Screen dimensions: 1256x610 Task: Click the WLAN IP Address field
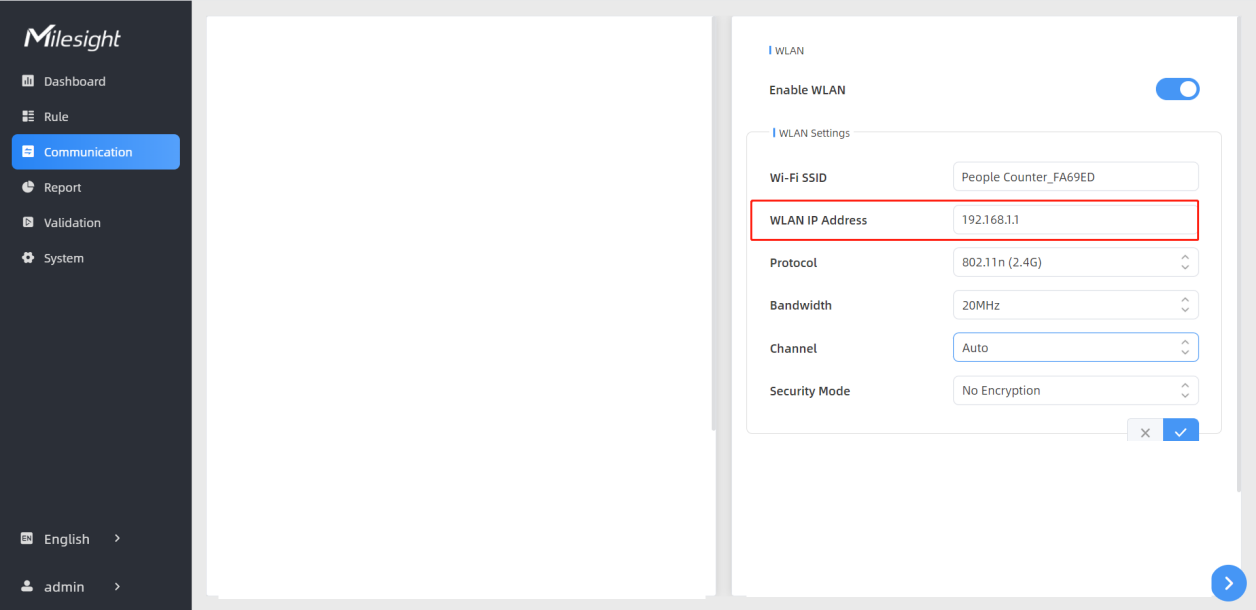click(1075, 220)
